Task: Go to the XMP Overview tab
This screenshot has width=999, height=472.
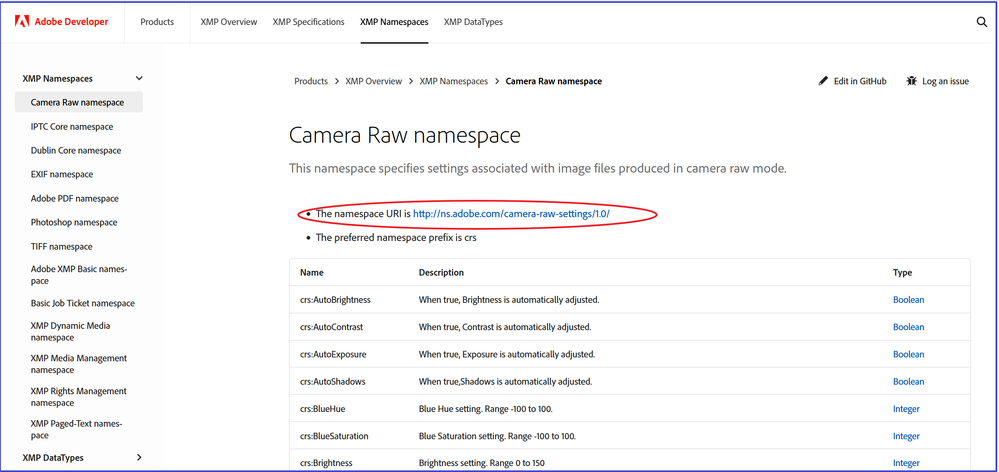Action: (231, 22)
